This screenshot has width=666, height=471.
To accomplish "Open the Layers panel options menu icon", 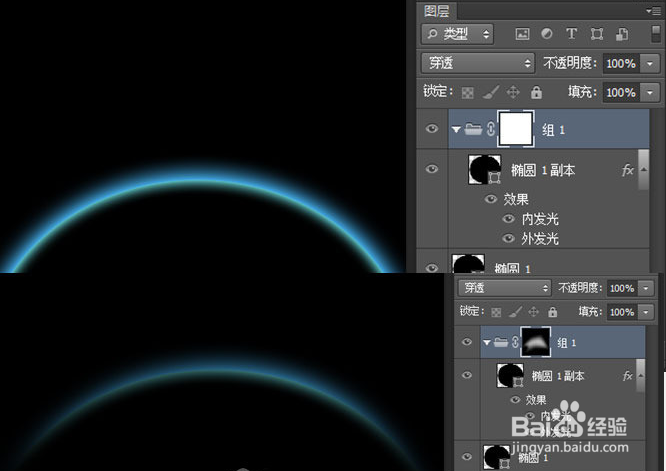I will coord(654,11).
